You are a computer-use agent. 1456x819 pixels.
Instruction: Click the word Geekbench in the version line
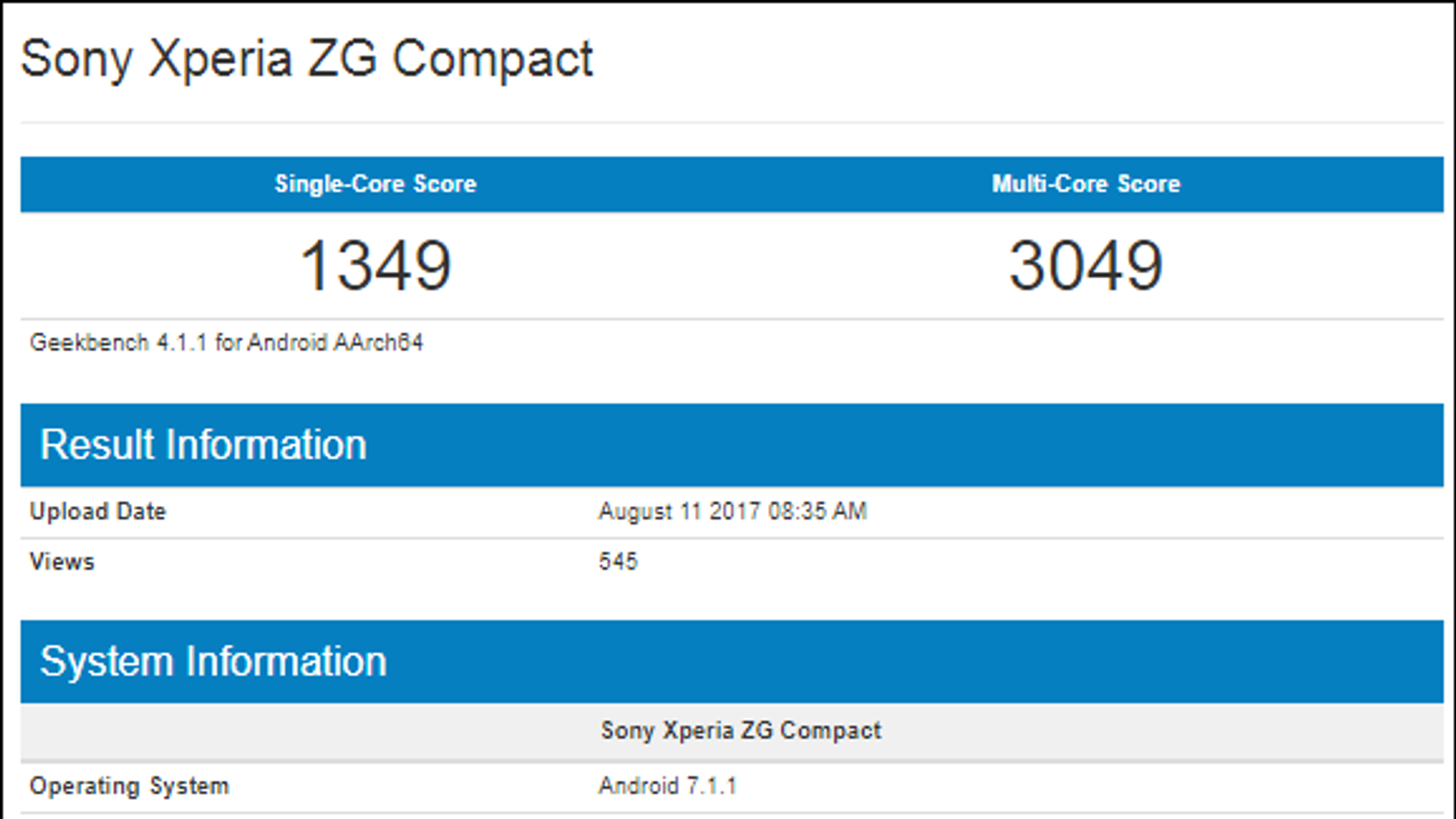click(x=89, y=343)
